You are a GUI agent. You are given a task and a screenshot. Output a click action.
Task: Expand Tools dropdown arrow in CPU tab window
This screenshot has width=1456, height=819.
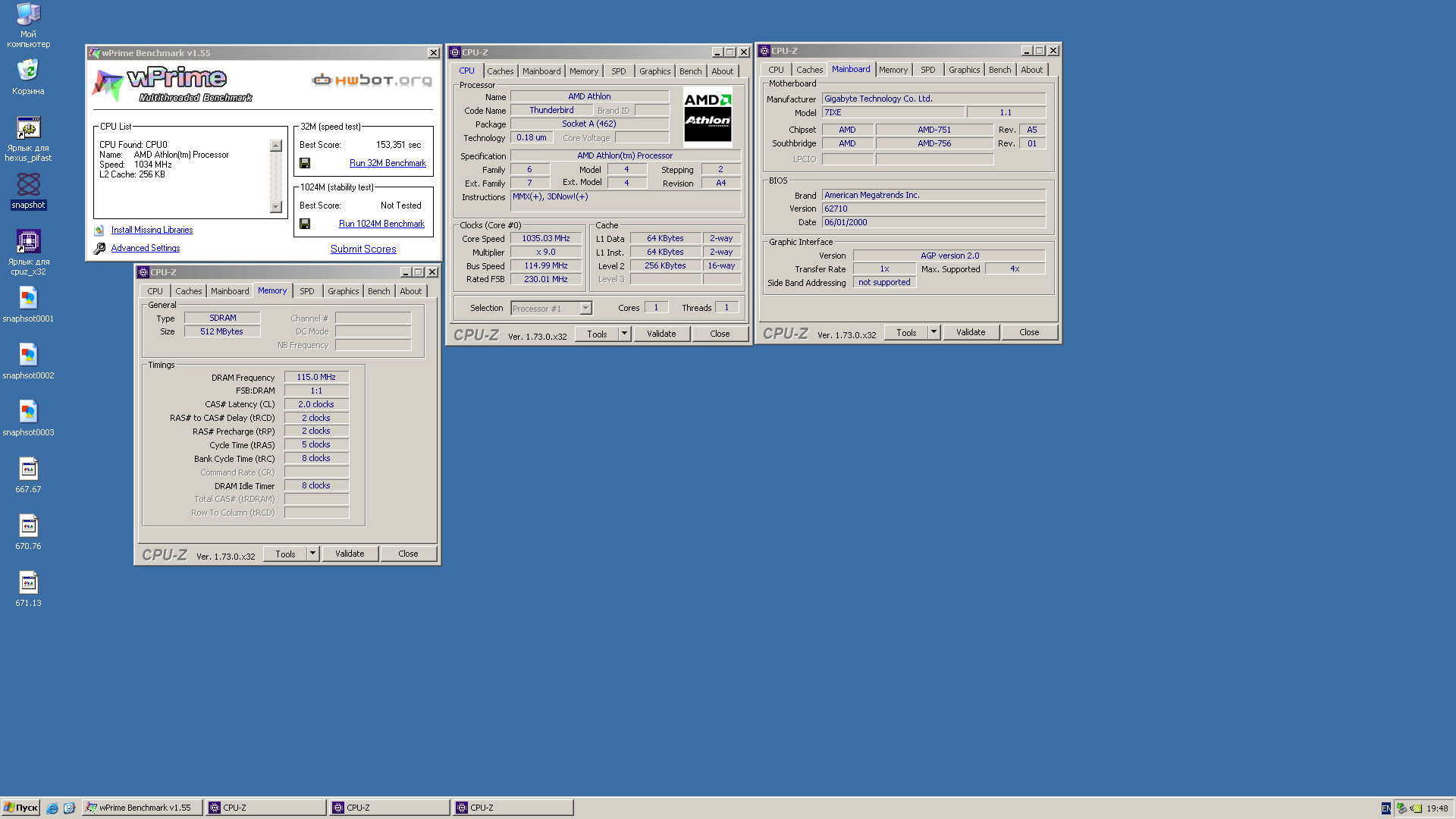[x=625, y=334]
